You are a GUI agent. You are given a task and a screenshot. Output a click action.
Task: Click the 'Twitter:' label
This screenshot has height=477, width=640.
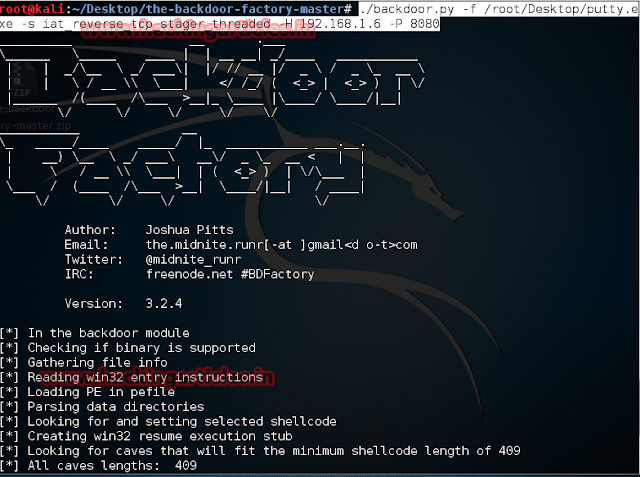[93, 259]
